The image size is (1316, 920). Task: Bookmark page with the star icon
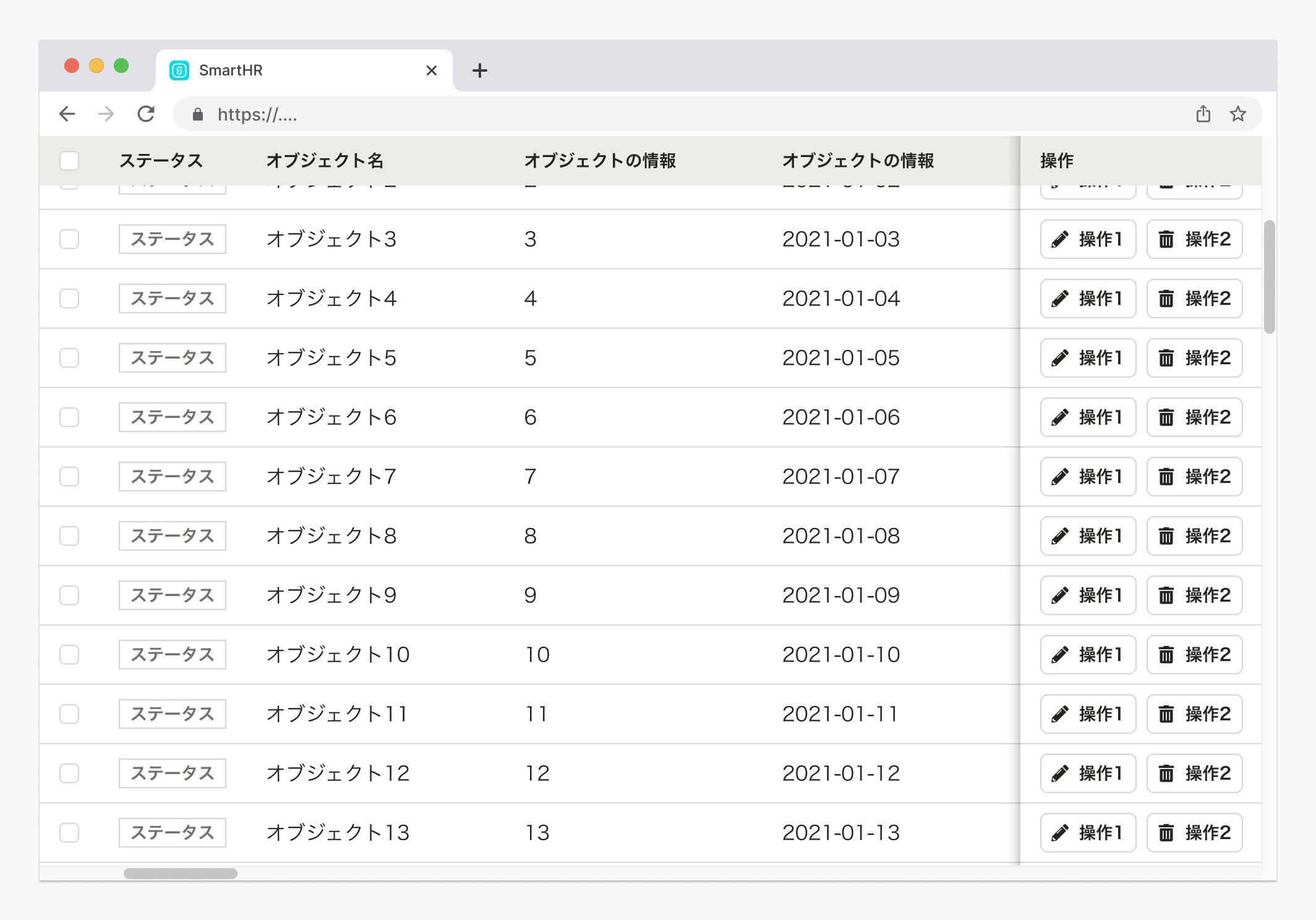(1237, 114)
